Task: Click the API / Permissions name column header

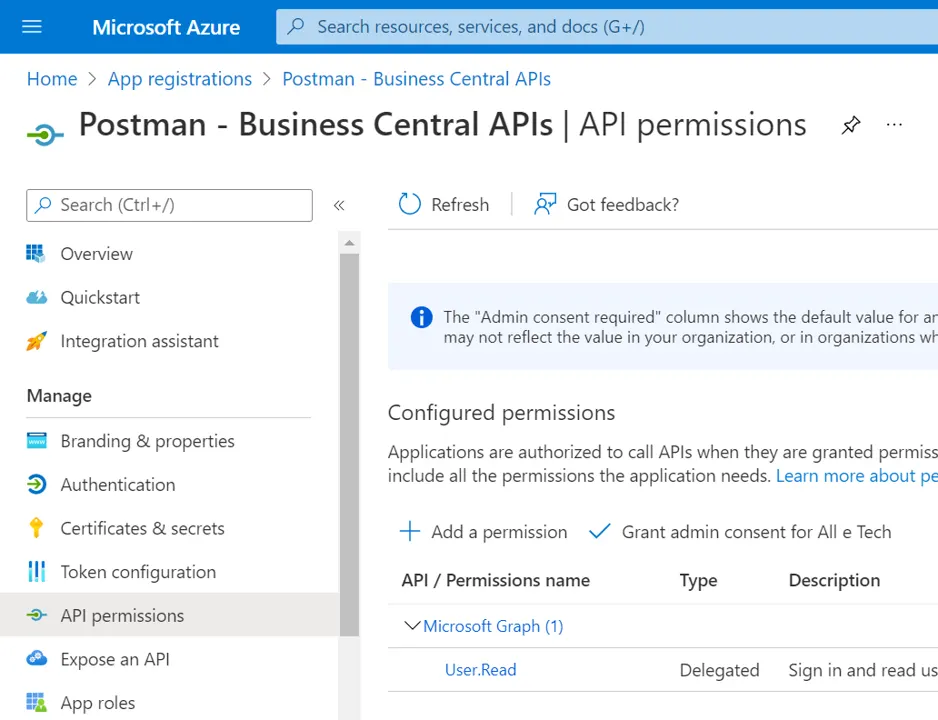Action: point(495,580)
